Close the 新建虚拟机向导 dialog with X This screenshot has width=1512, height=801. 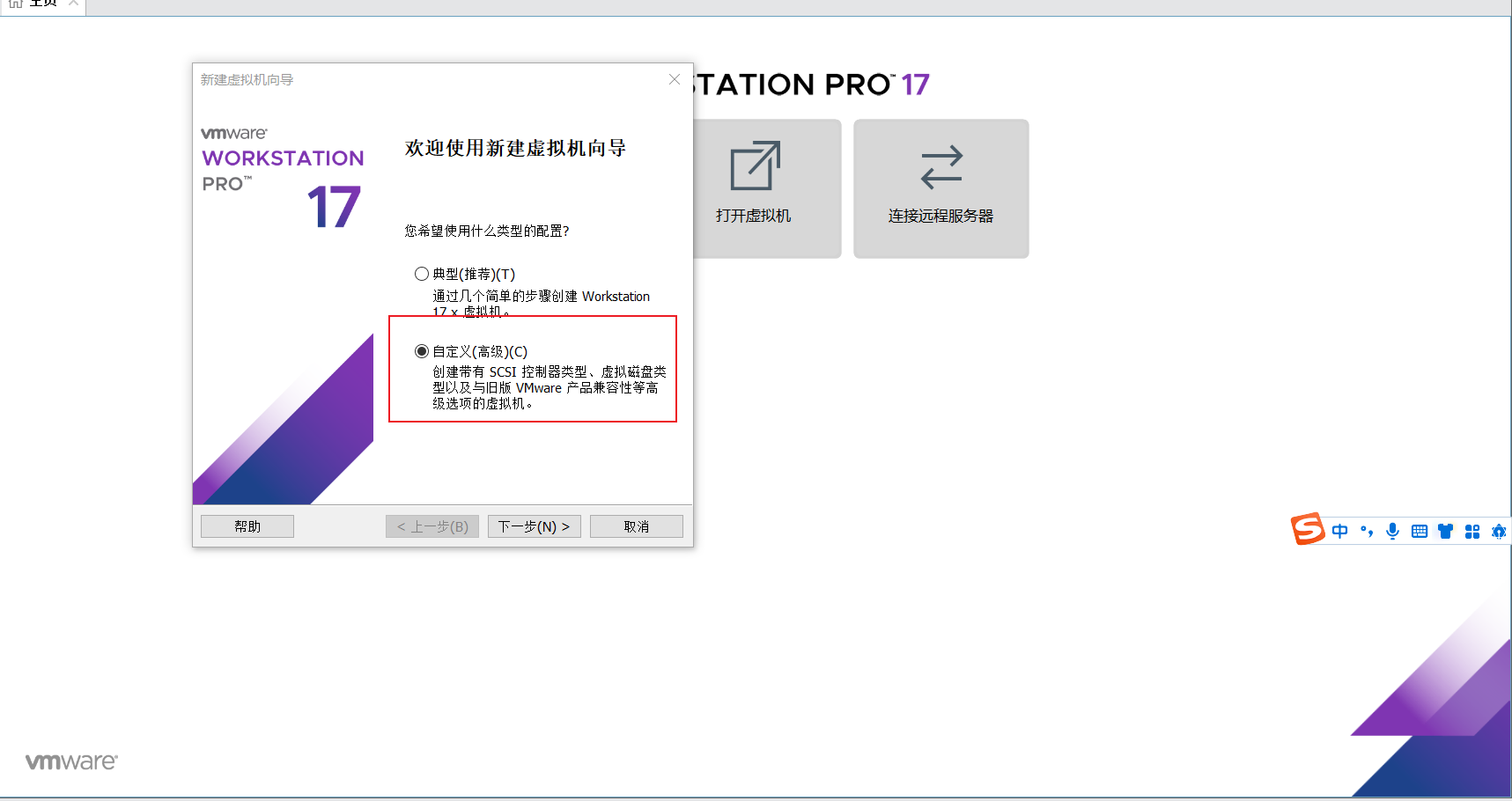pyautogui.click(x=675, y=79)
